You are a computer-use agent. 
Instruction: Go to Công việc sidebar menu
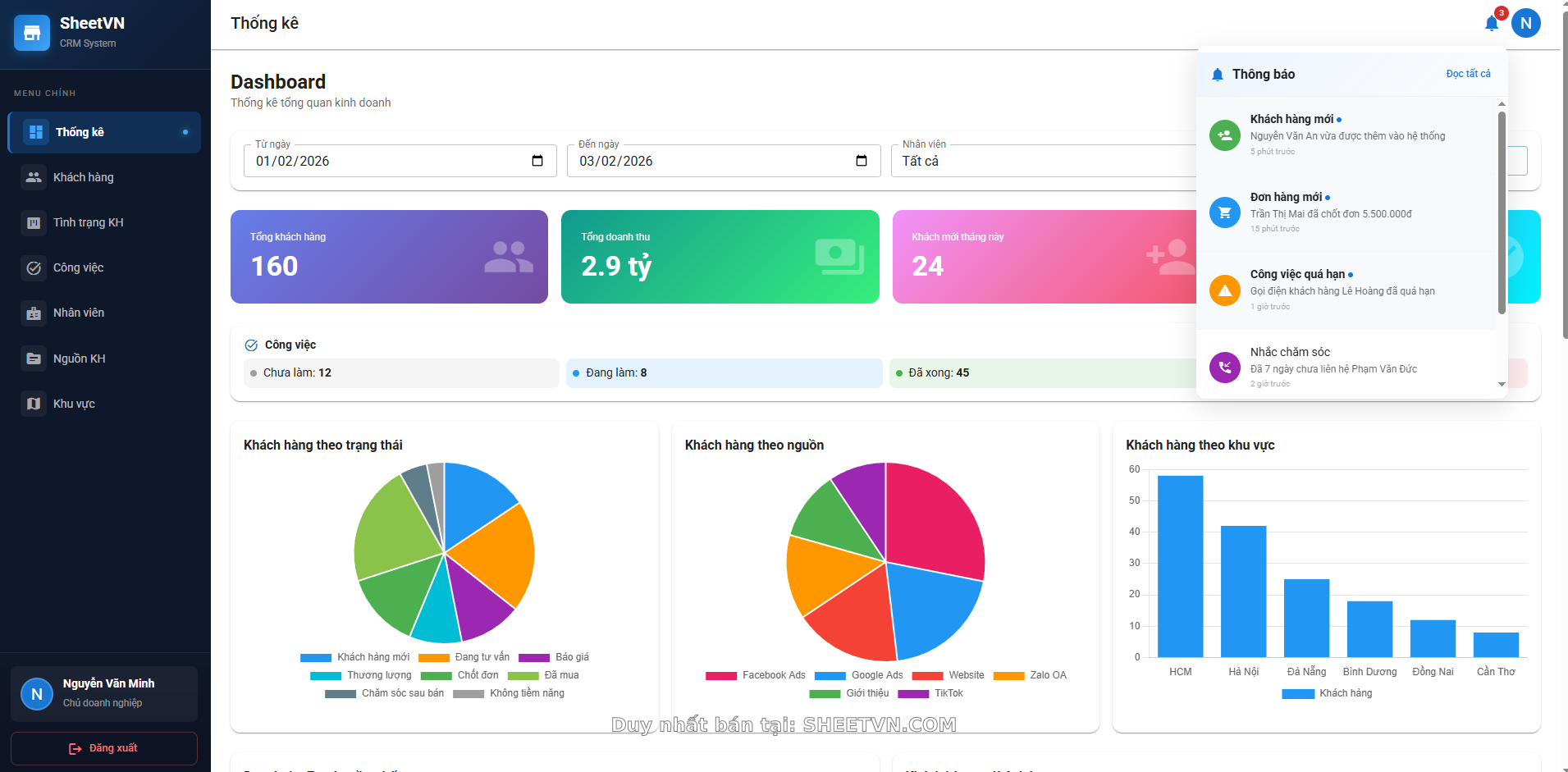pos(79,267)
